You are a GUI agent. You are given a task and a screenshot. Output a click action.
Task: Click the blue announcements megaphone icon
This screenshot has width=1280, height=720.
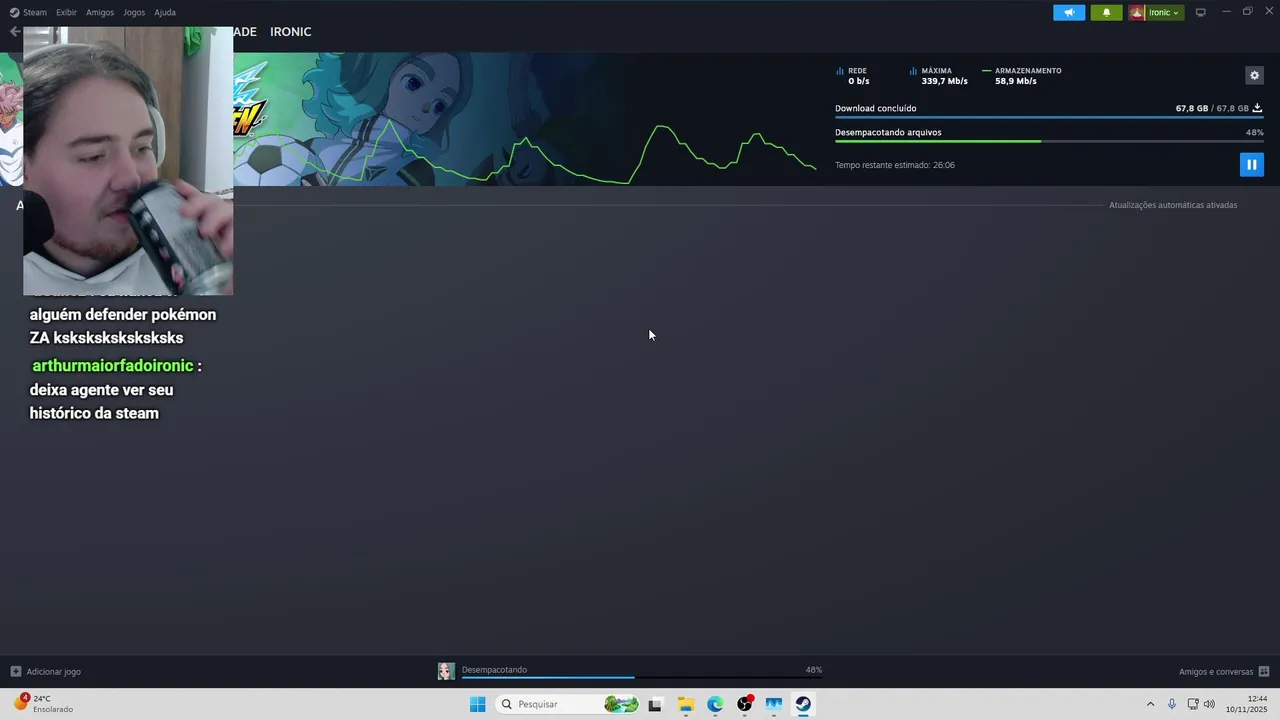coord(1069,12)
